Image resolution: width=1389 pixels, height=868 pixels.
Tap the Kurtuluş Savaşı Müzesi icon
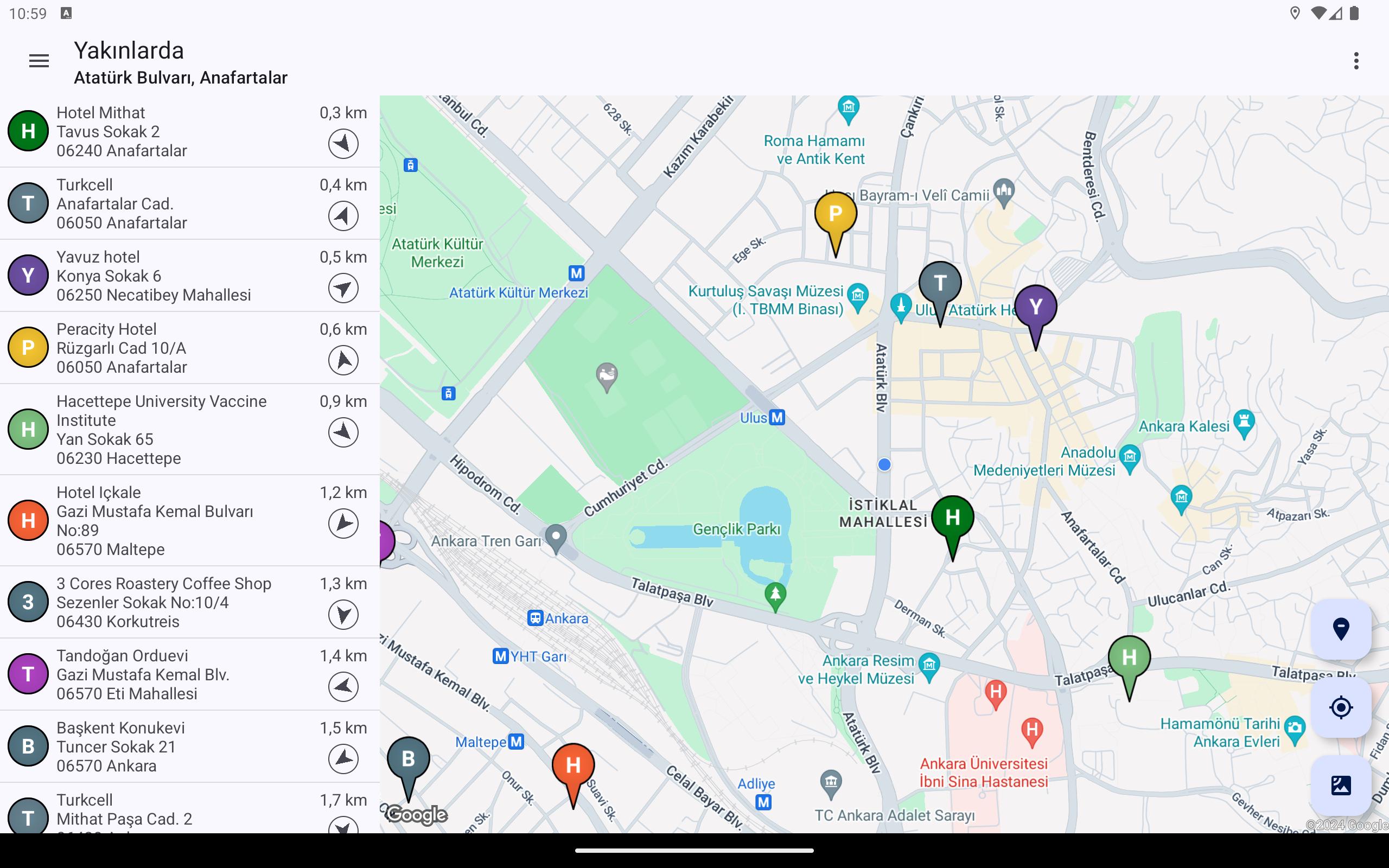[x=857, y=298]
